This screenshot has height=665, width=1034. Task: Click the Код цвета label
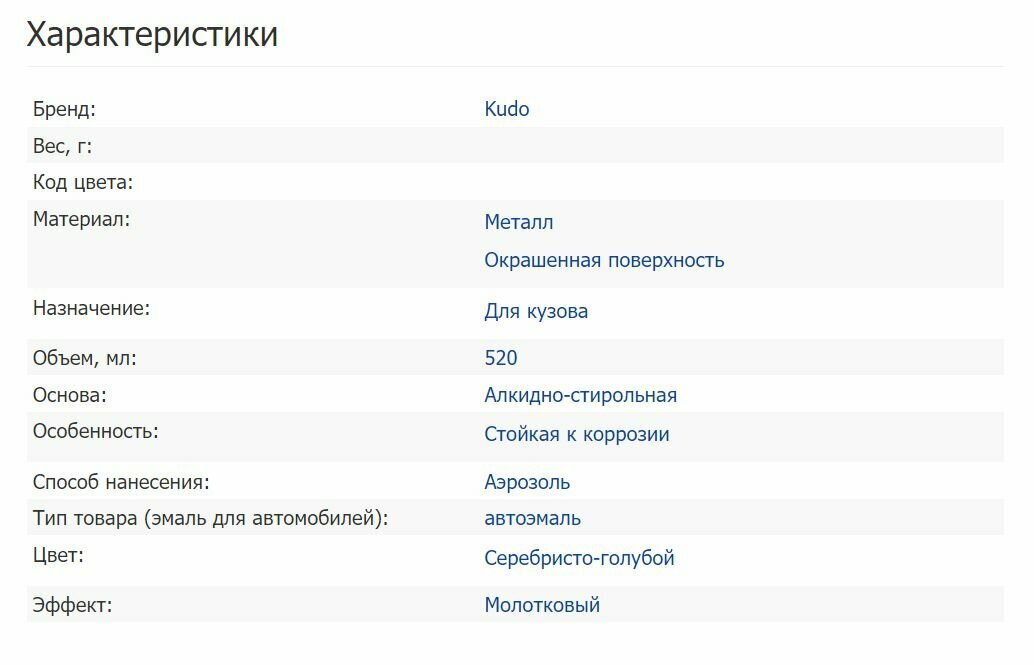tap(83, 183)
